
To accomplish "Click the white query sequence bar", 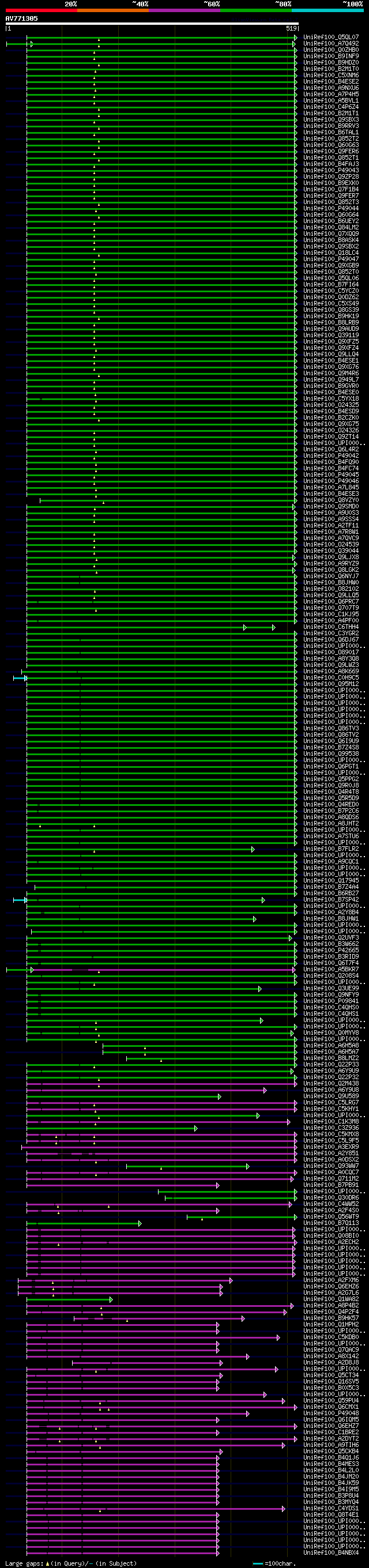I will 152,24.
